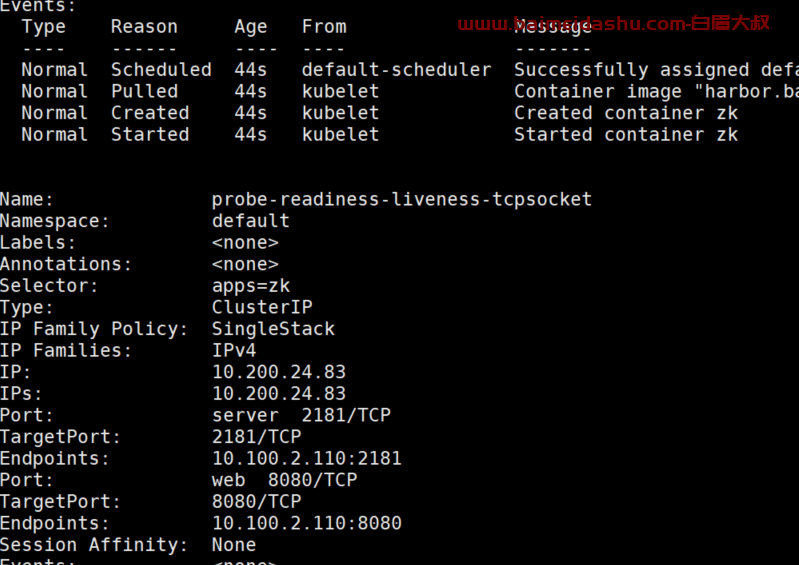Click the TargetPort value 2181/TCP

tap(256, 437)
